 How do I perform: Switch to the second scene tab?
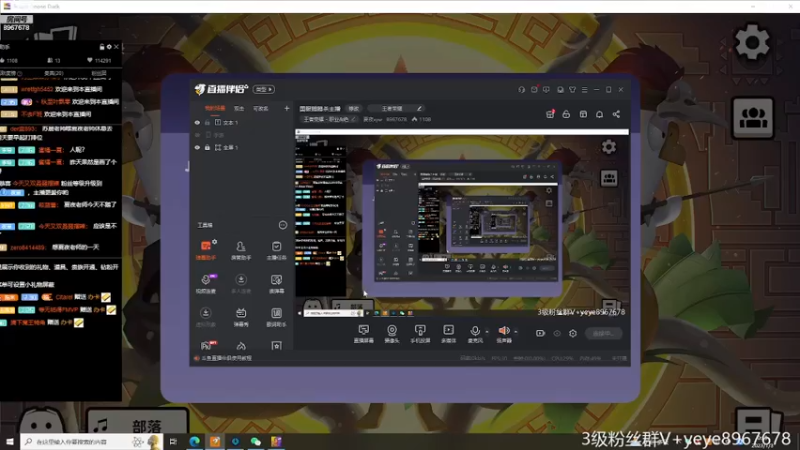coord(239,108)
